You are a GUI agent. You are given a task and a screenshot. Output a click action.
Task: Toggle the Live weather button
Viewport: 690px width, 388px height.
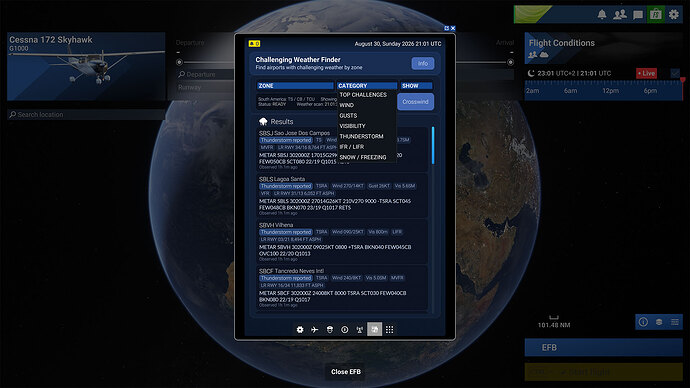click(x=646, y=73)
